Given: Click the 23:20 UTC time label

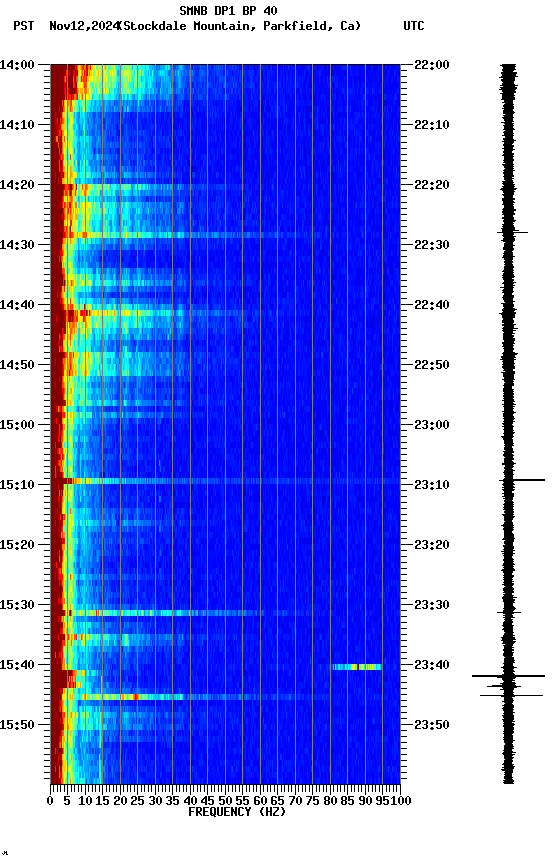Looking at the screenshot, I should coord(432,546).
